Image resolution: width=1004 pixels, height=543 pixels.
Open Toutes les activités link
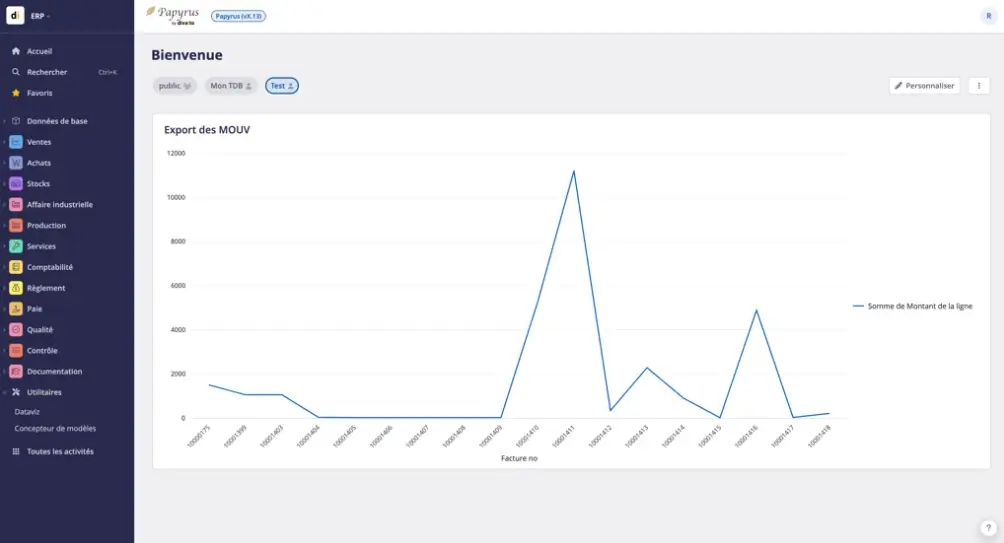click(x=60, y=451)
